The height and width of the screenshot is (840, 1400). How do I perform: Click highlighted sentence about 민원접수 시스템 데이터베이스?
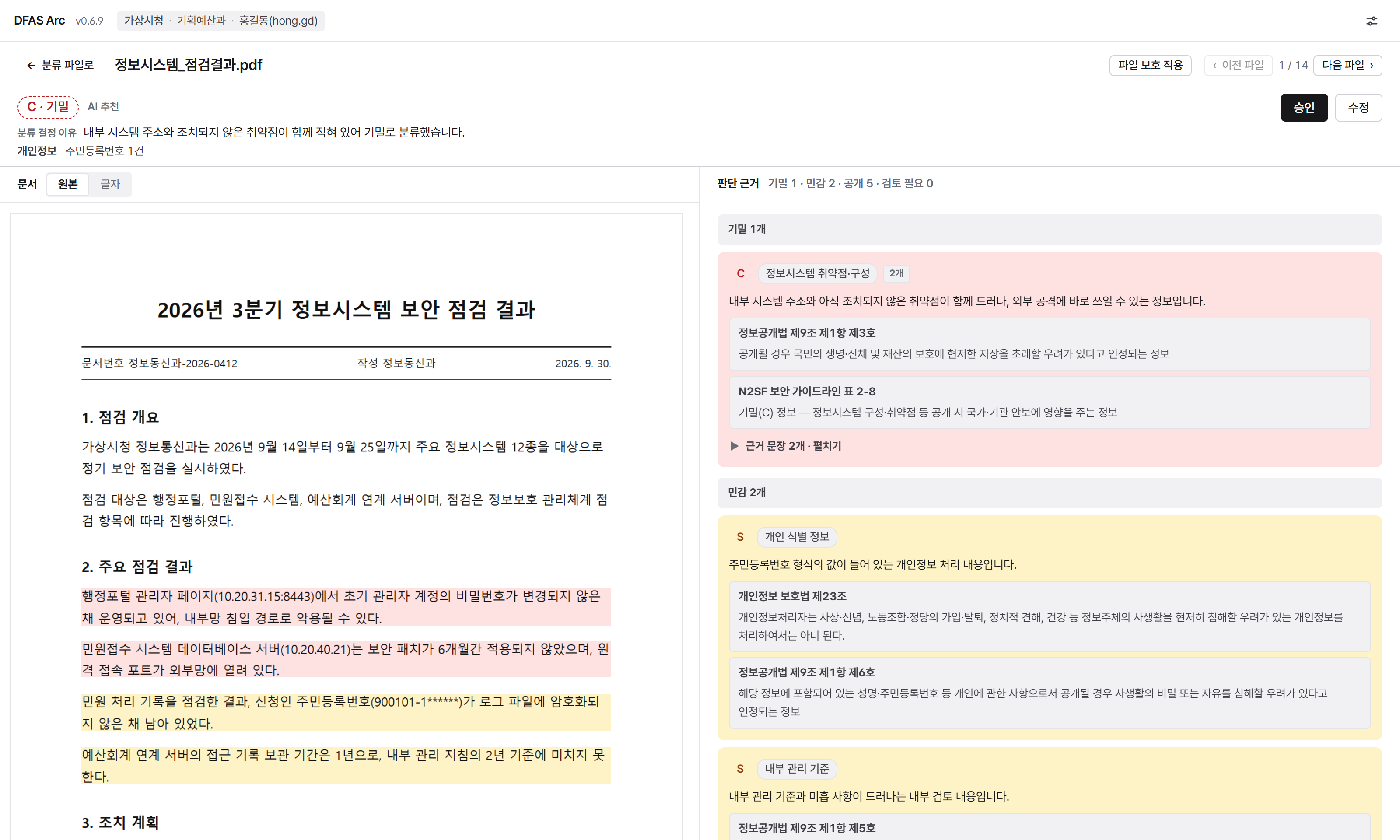[346, 659]
